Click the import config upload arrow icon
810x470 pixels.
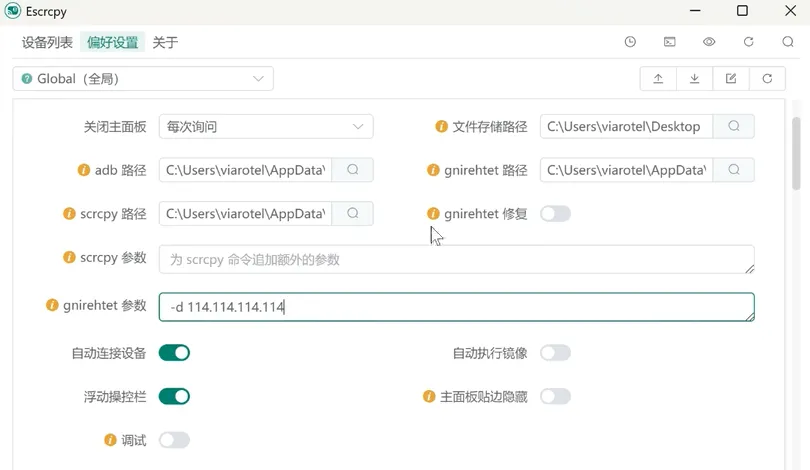click(x=658, y=79)
